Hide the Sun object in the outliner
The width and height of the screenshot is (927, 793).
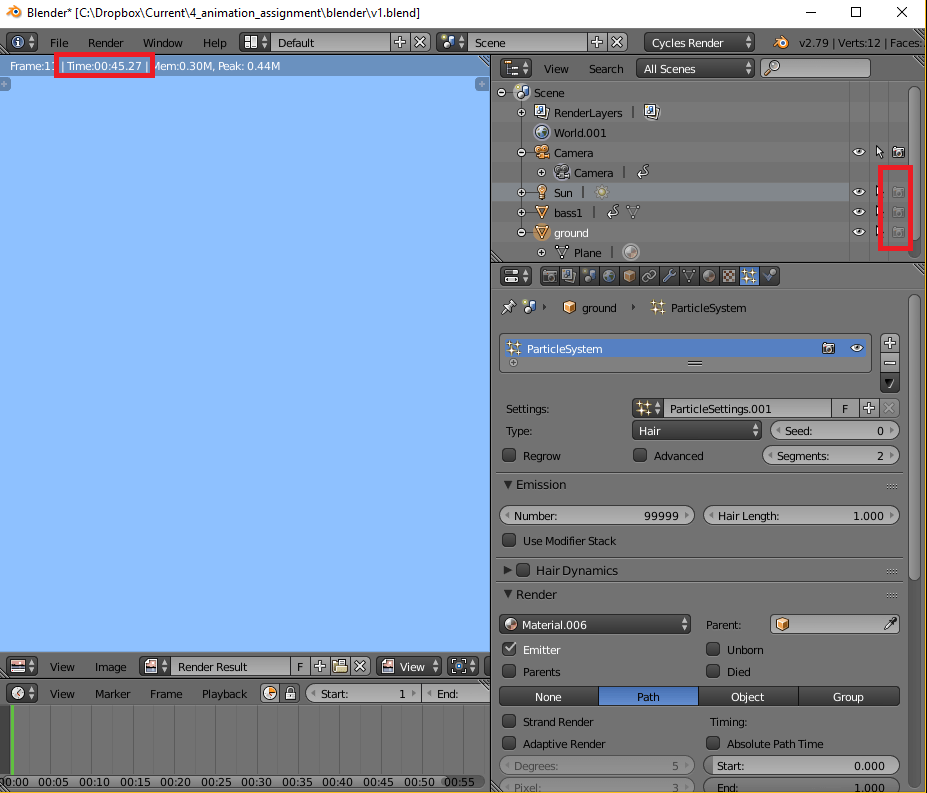coord(858,192)
